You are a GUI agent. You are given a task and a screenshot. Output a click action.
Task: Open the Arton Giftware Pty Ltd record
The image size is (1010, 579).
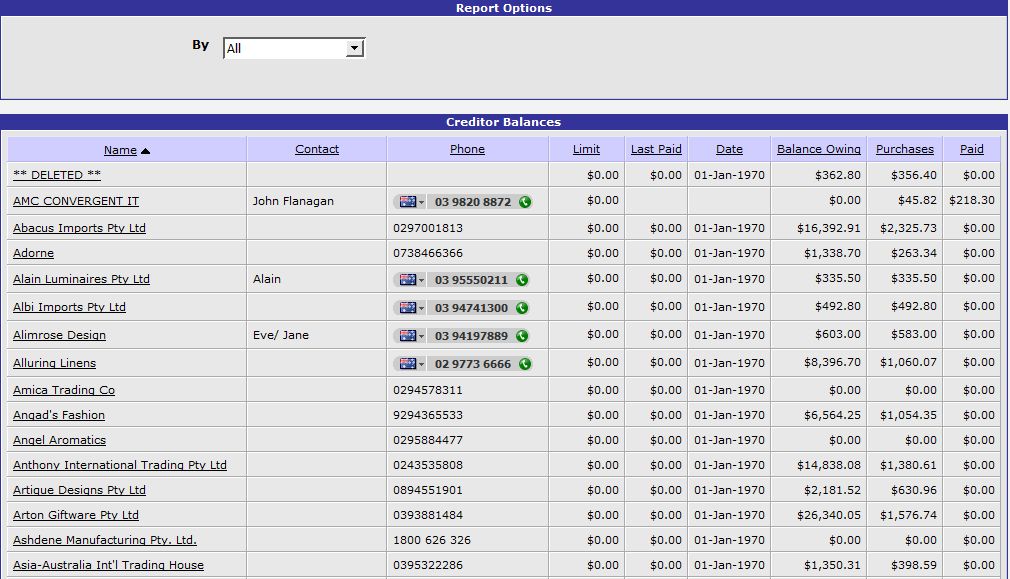(x=76, y=515)
